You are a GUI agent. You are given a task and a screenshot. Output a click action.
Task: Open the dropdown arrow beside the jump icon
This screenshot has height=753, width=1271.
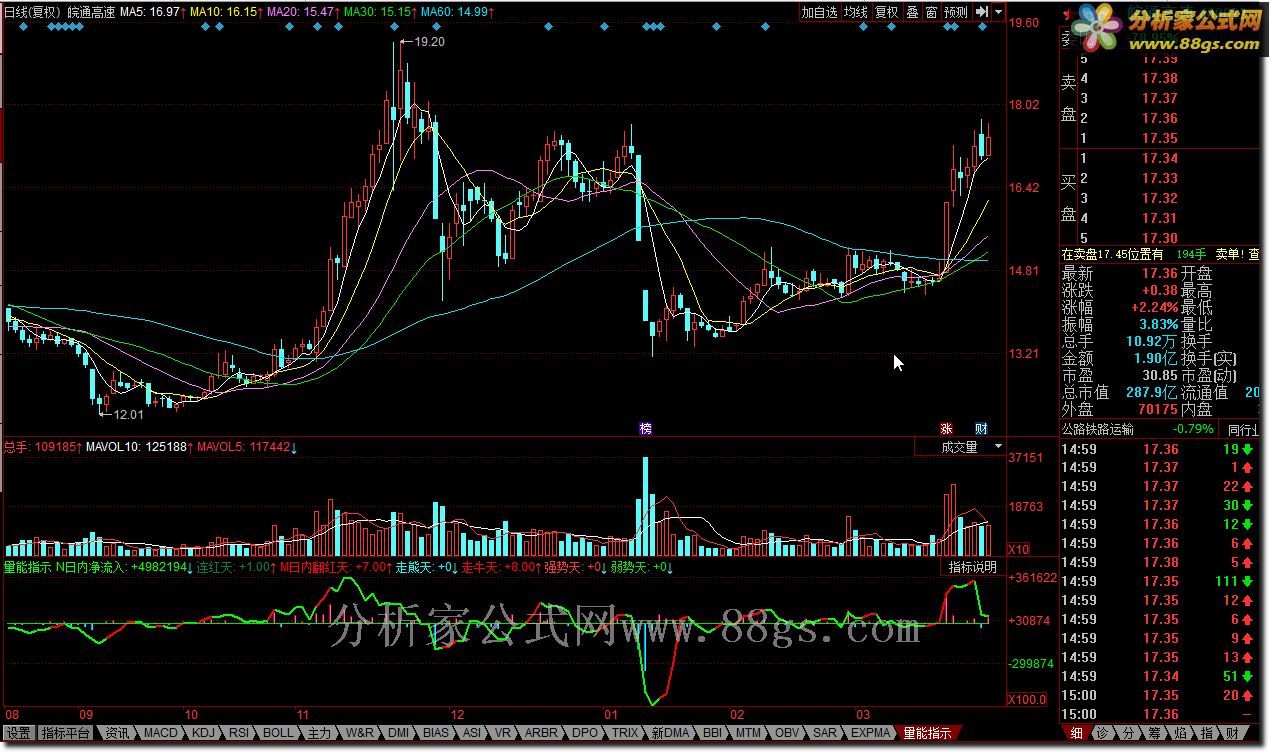pyautogui.click(x=998, y=12)
